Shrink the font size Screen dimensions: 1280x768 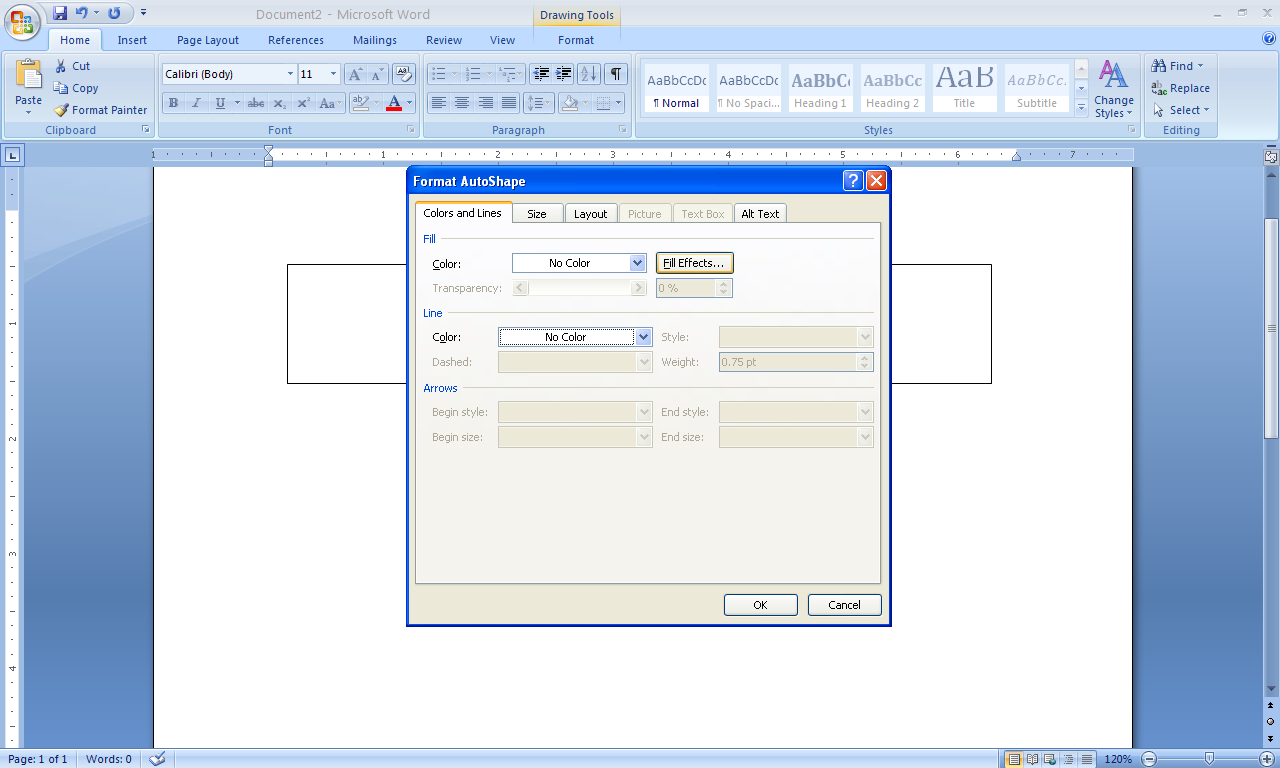click(377, 74)
